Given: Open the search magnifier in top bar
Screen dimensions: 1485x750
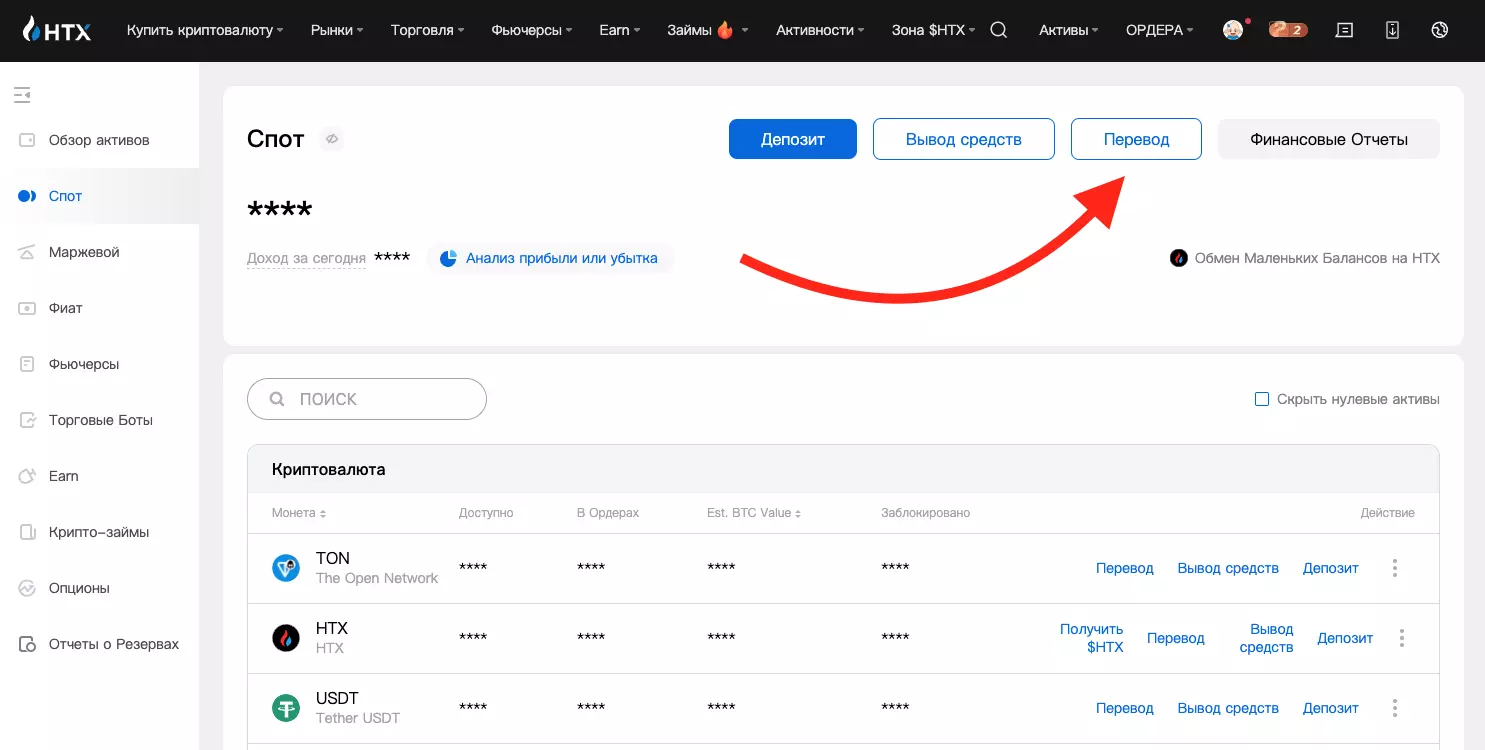Looking at the screenshot, I should click(x=998, y=30).
